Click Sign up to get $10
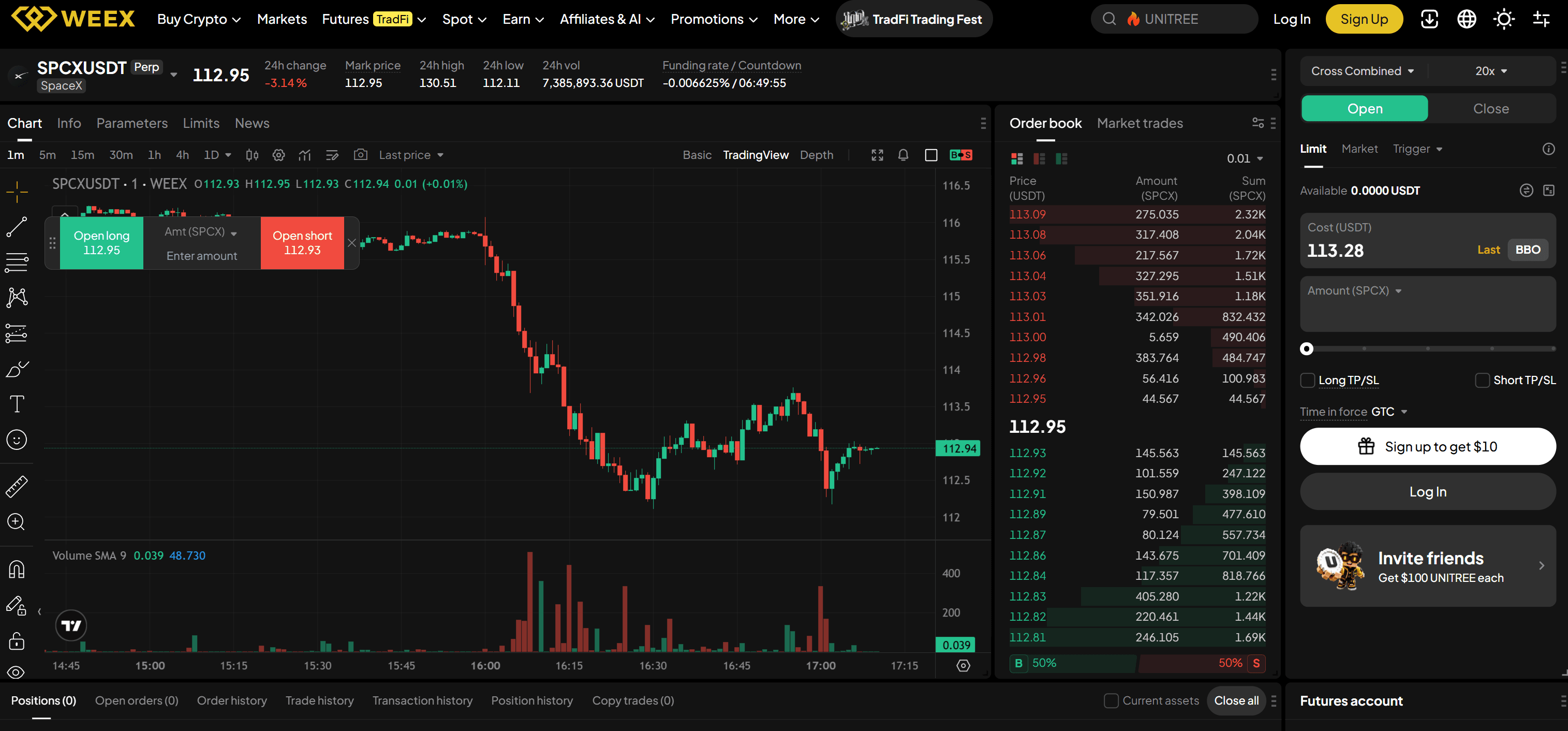This screenshot has height=731, width=1568. (1427, 446)
